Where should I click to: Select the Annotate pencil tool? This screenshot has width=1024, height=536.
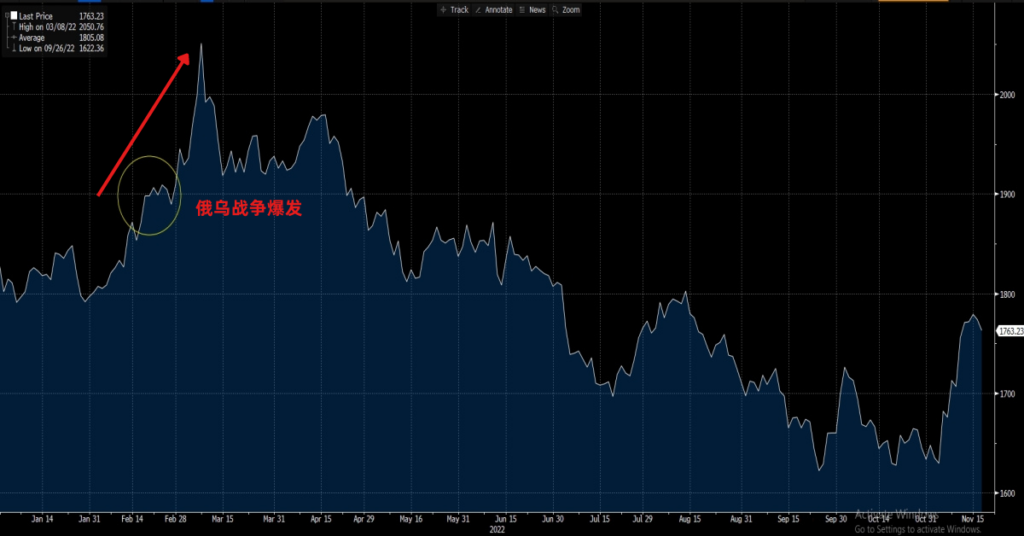coord(493,9)
